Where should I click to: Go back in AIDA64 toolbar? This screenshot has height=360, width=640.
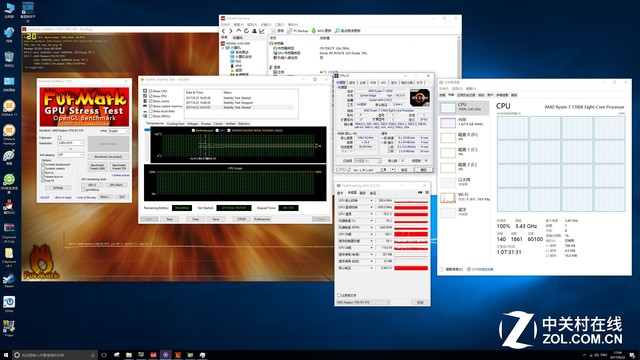pyautogui.click(x=223, y=31)
